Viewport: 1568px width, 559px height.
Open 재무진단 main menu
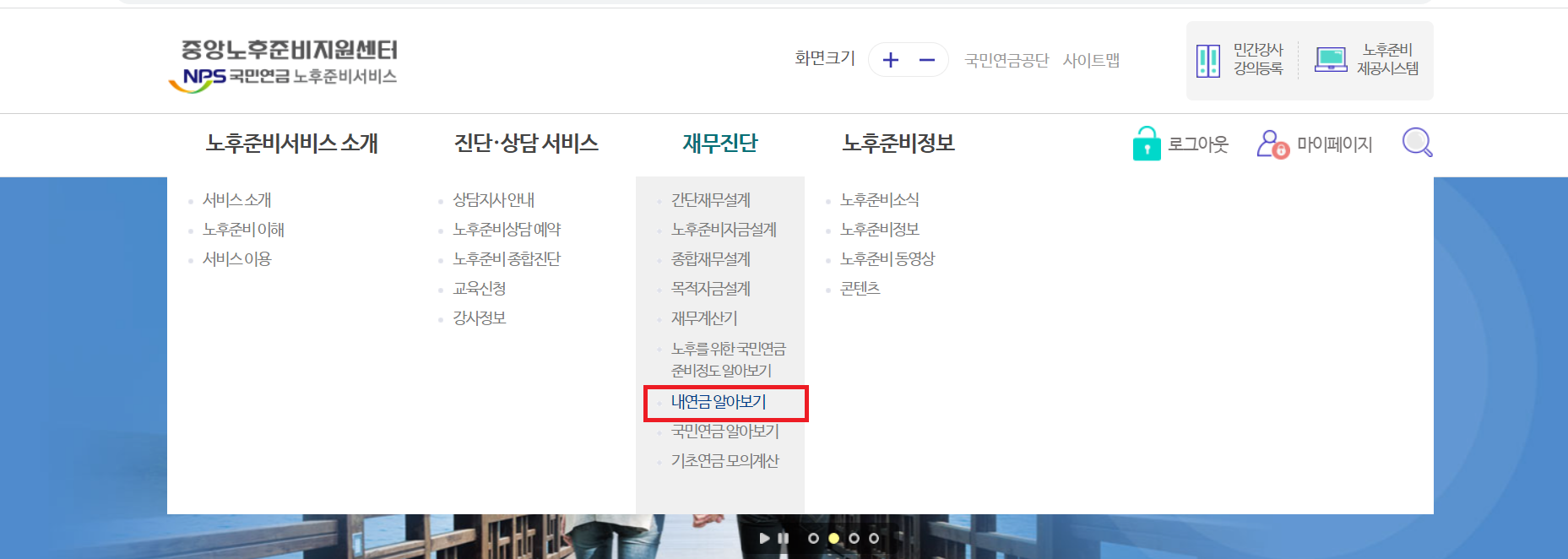pos(720,144)
